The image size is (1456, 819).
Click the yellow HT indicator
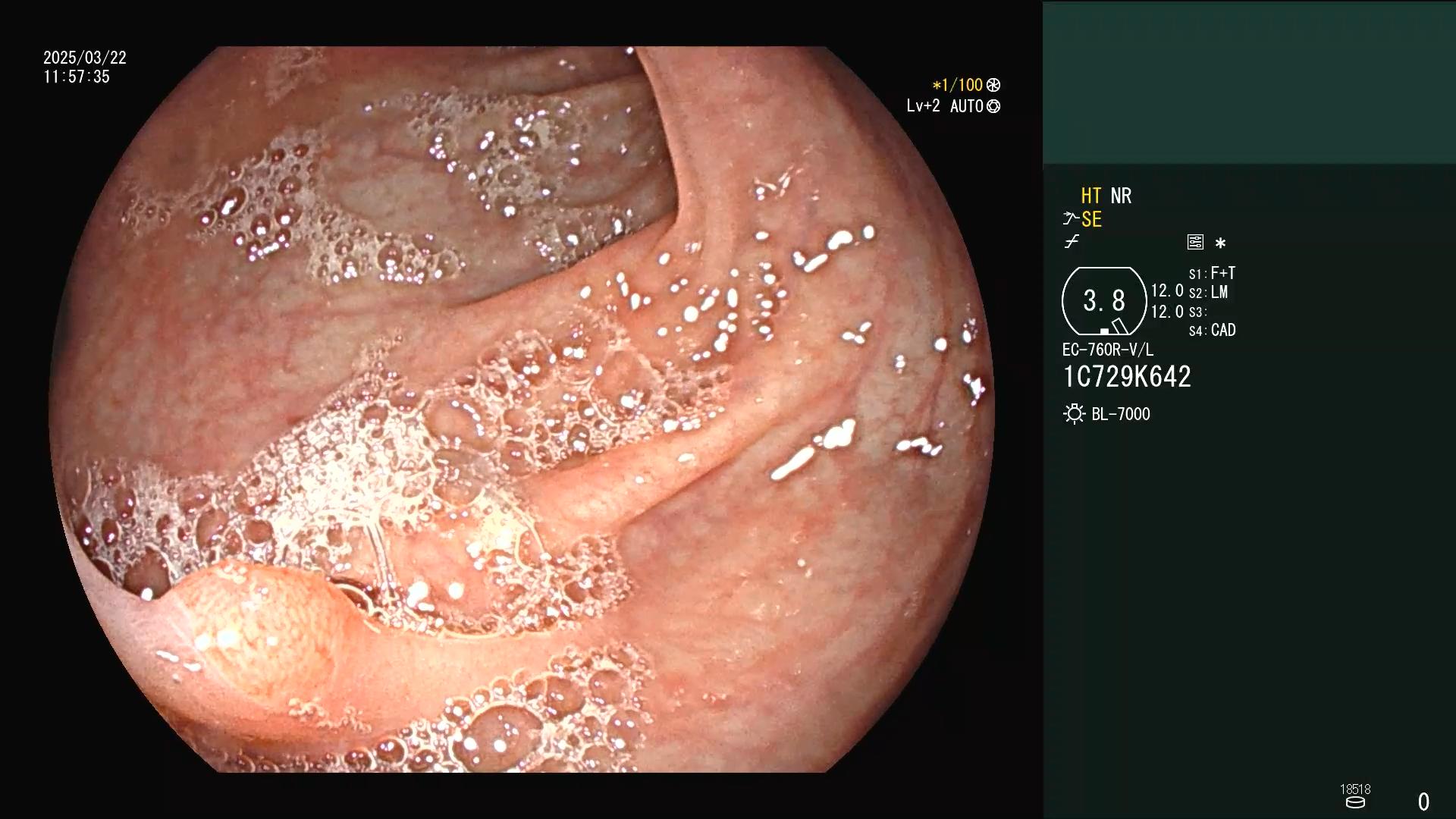point(1091,196)
